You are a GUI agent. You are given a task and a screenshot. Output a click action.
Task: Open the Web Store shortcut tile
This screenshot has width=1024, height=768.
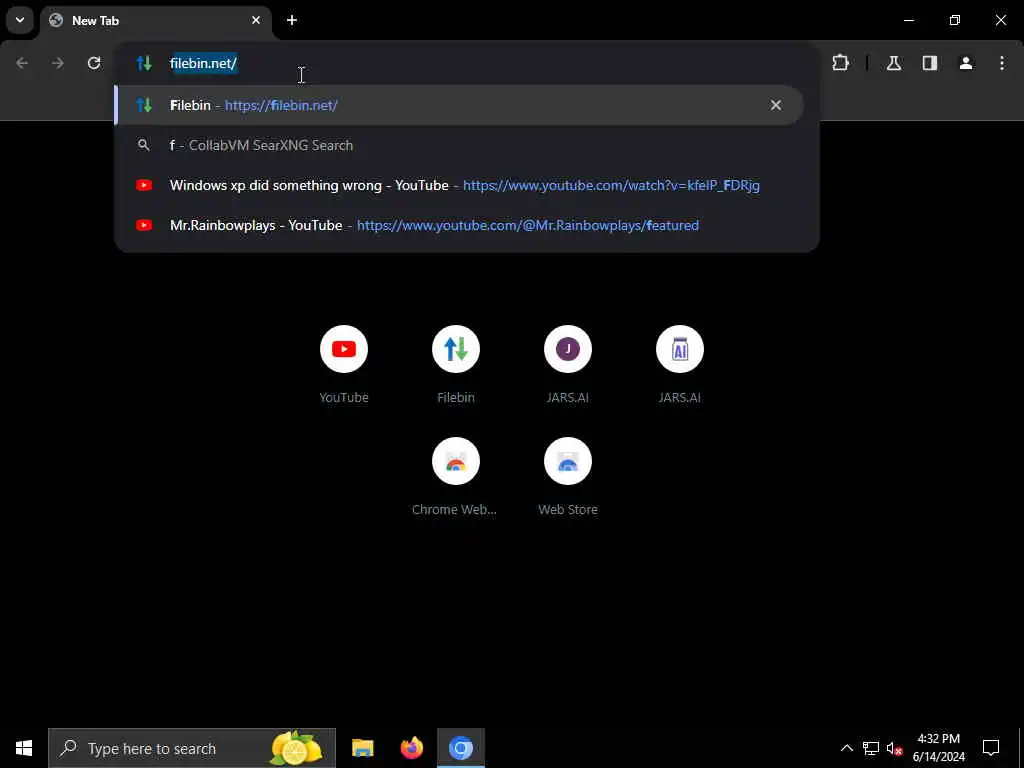[568, 477]
